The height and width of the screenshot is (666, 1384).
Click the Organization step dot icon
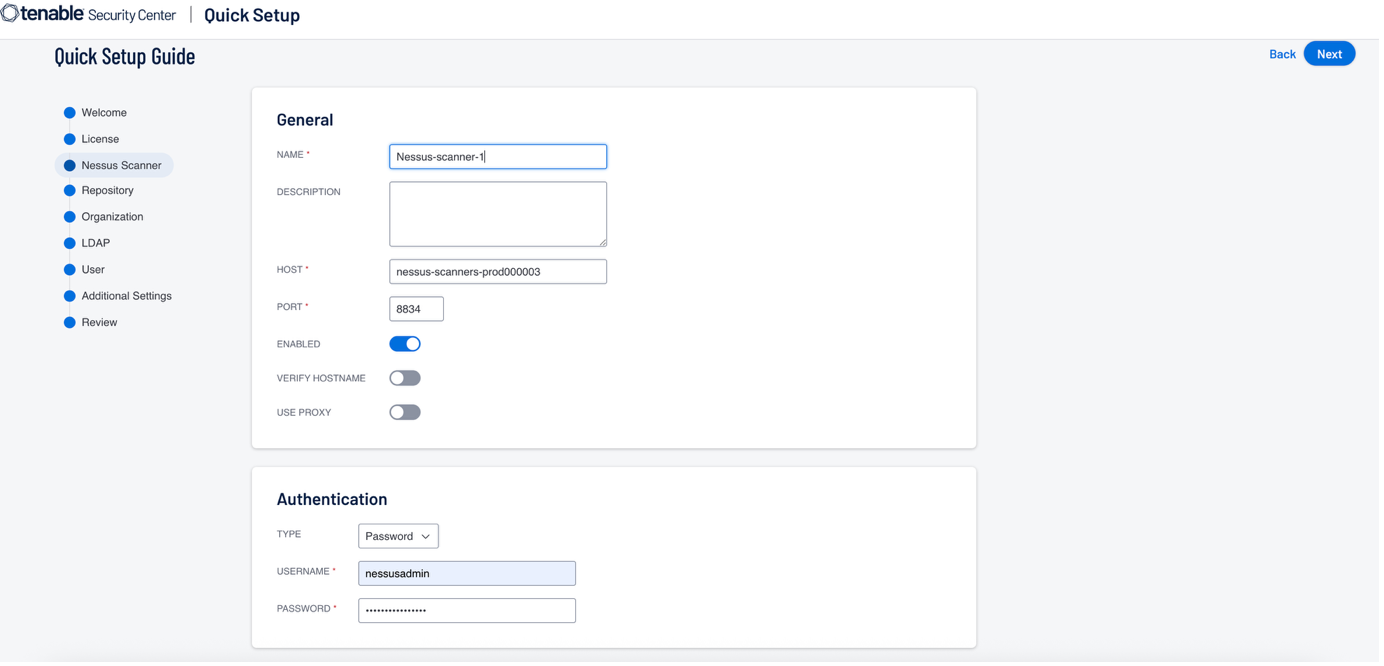(70, 217)
